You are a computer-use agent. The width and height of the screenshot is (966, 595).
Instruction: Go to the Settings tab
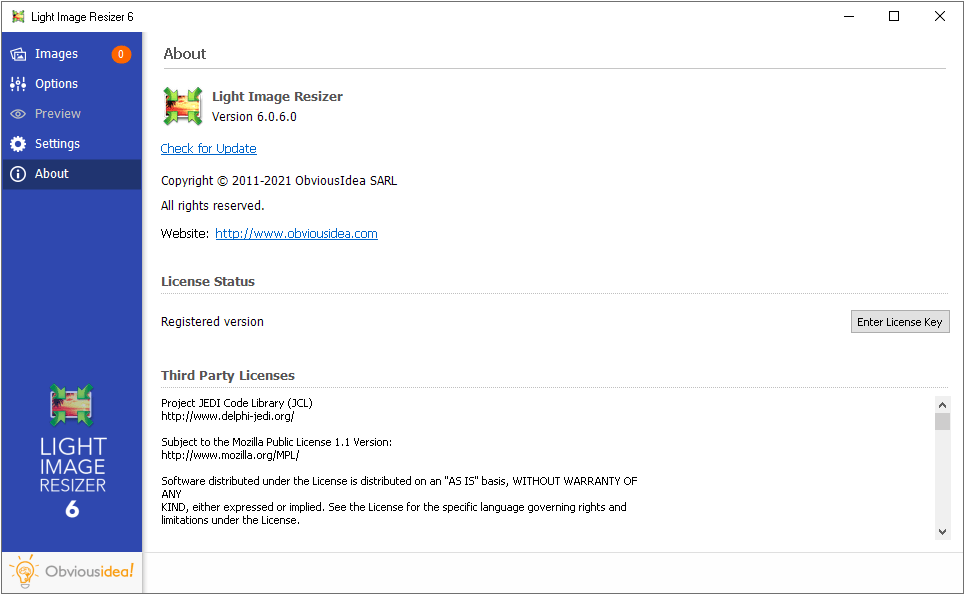[x=57, y=144]
